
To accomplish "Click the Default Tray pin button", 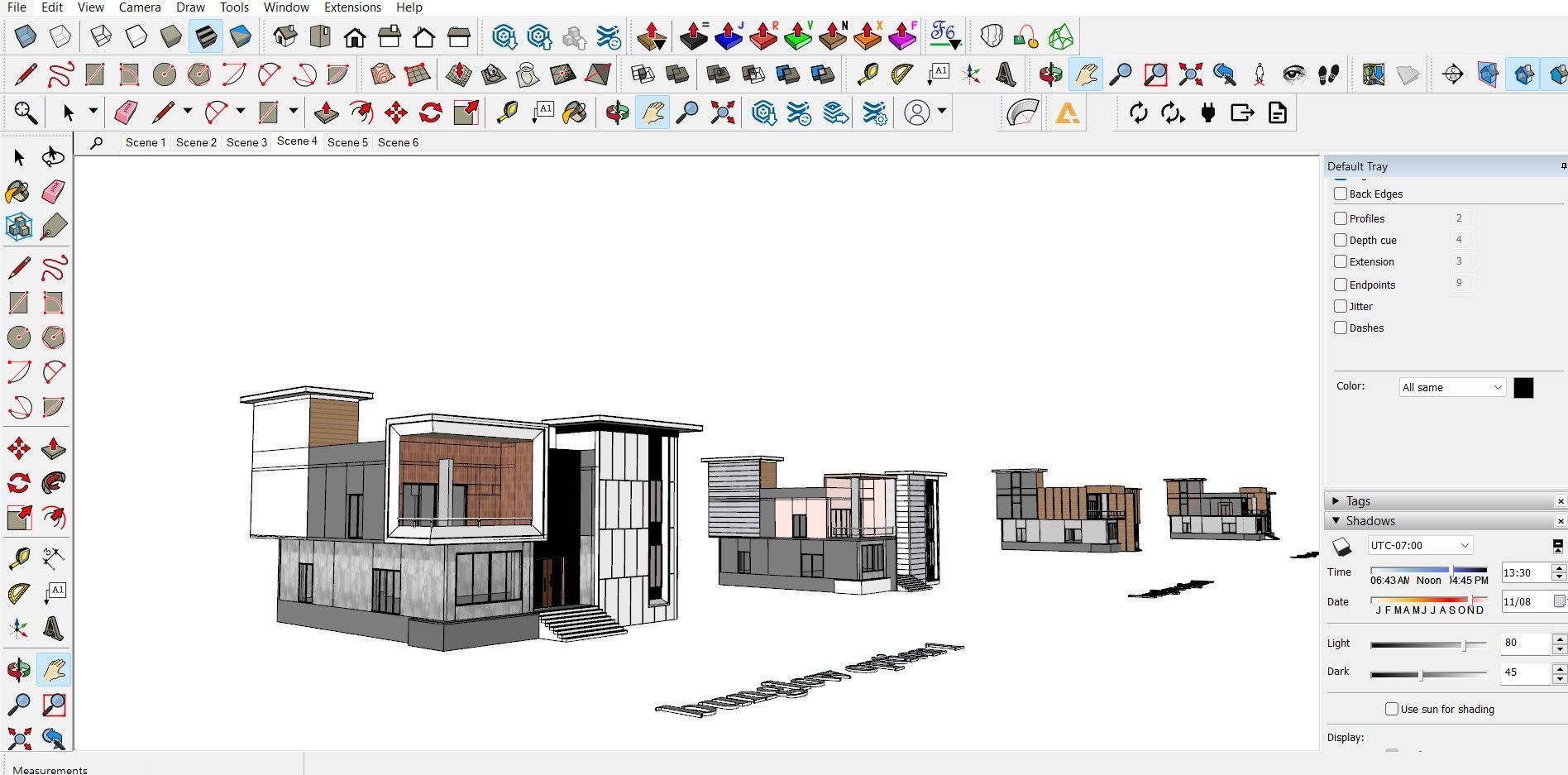I will tap(1563, 166).
